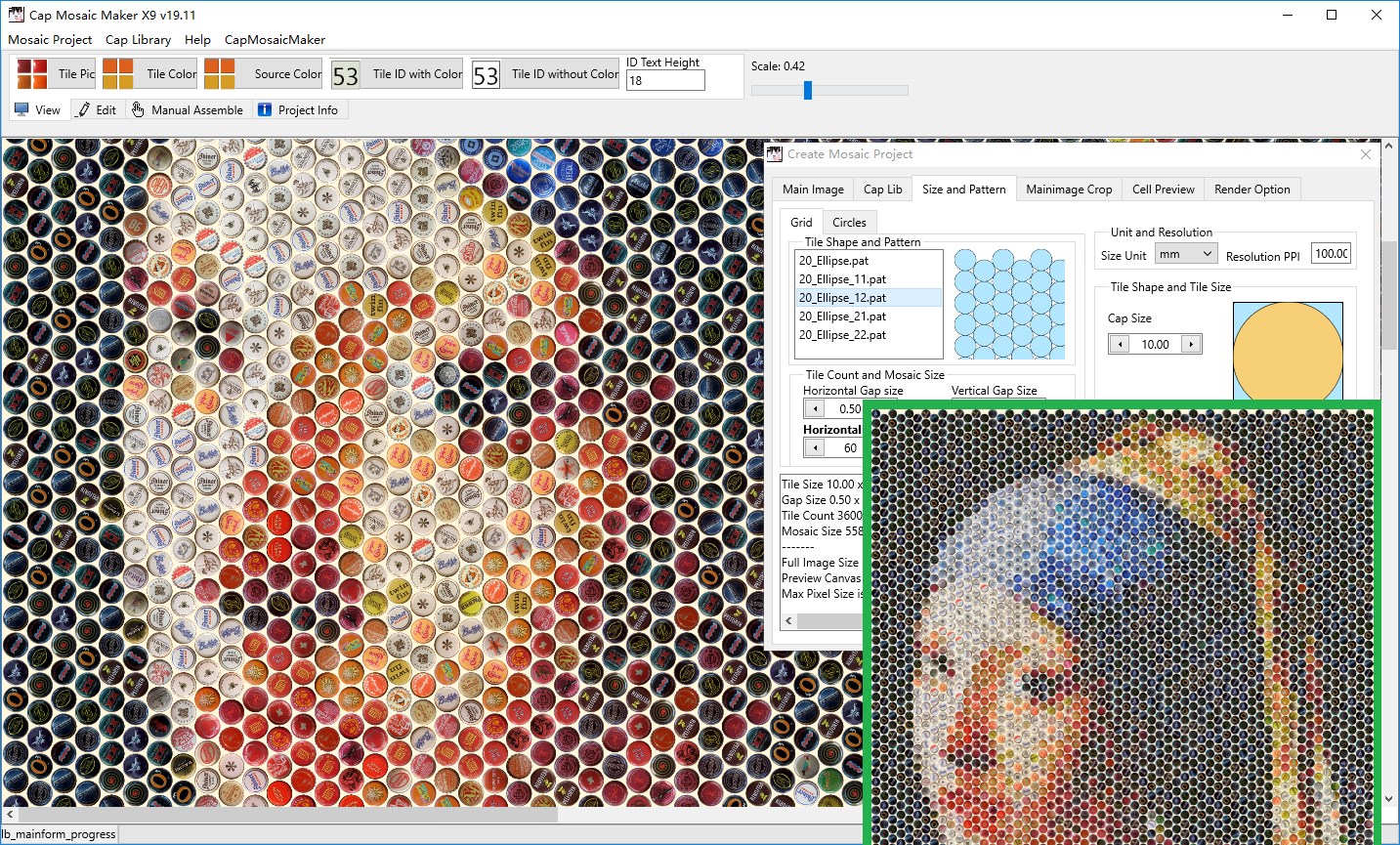Switch to the Circles pattern tab
The height and width of the screenshot is (845, 1400).
(x=849, y=223)
